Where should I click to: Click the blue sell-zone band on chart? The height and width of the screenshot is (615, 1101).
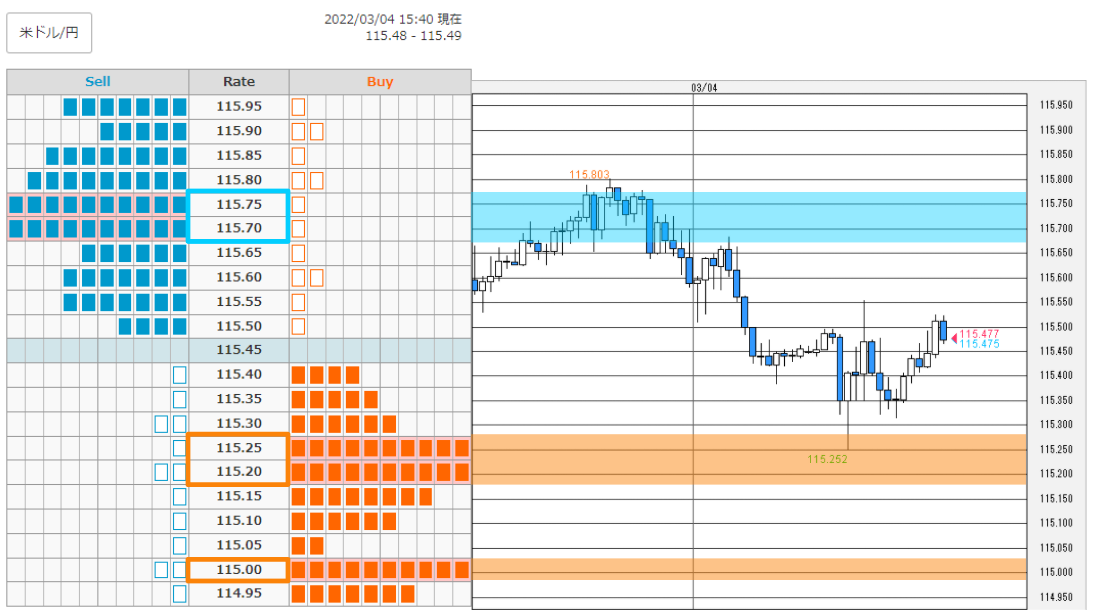coord(749,218)
